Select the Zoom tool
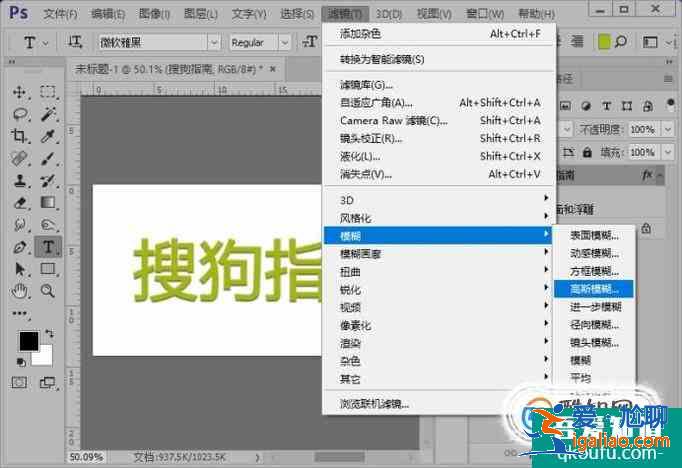682x468 pixels. click(48, 291)
